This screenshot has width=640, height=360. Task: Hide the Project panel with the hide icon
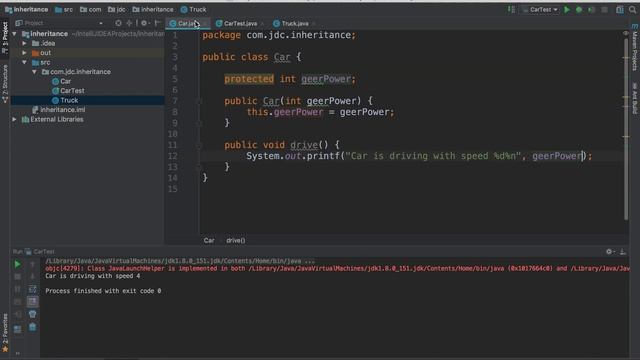[x=158, y=23]
